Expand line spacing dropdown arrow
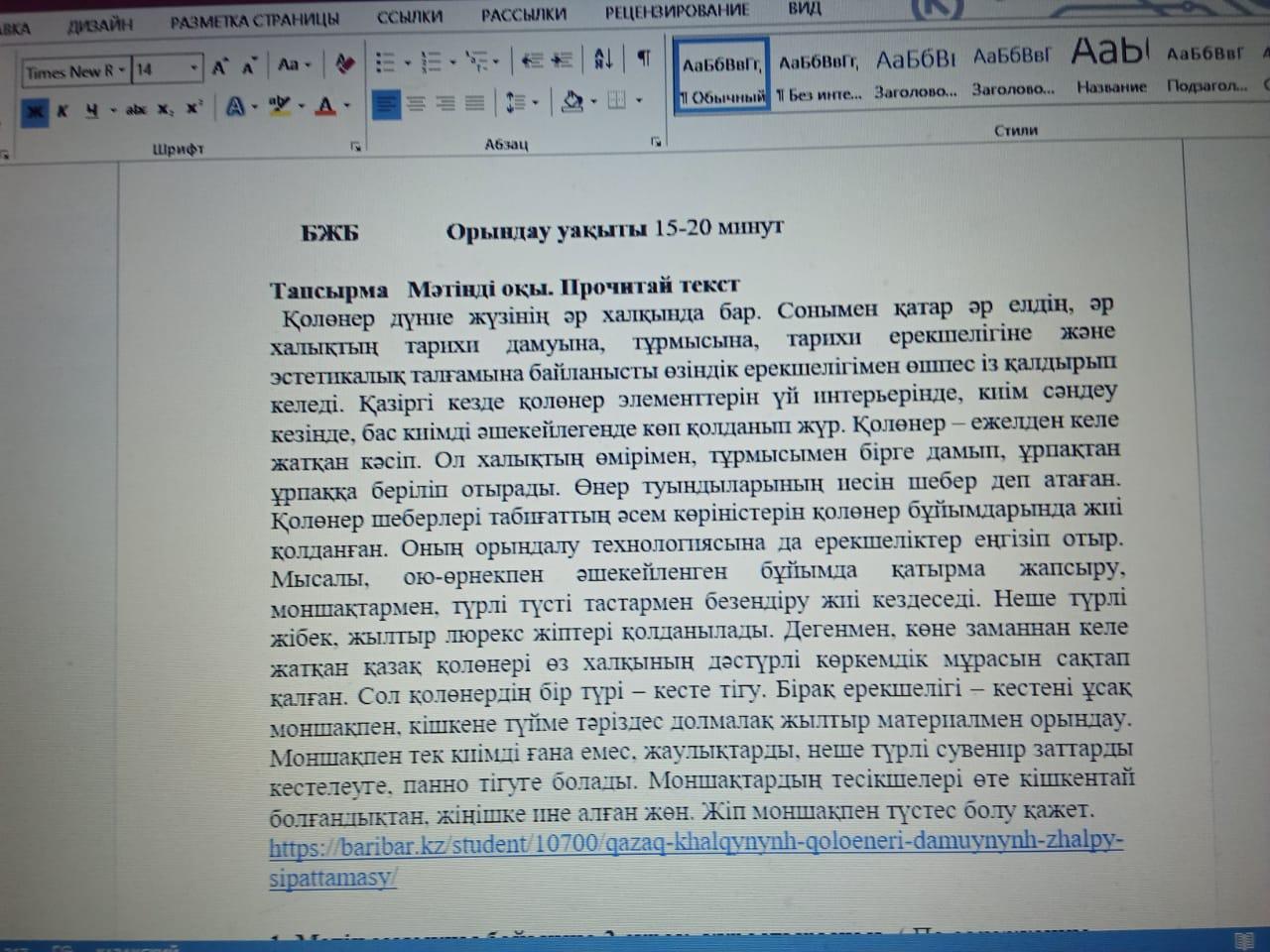Viewport: 1270px width, 952px height. pyautogui.click(x=535, y=102)
